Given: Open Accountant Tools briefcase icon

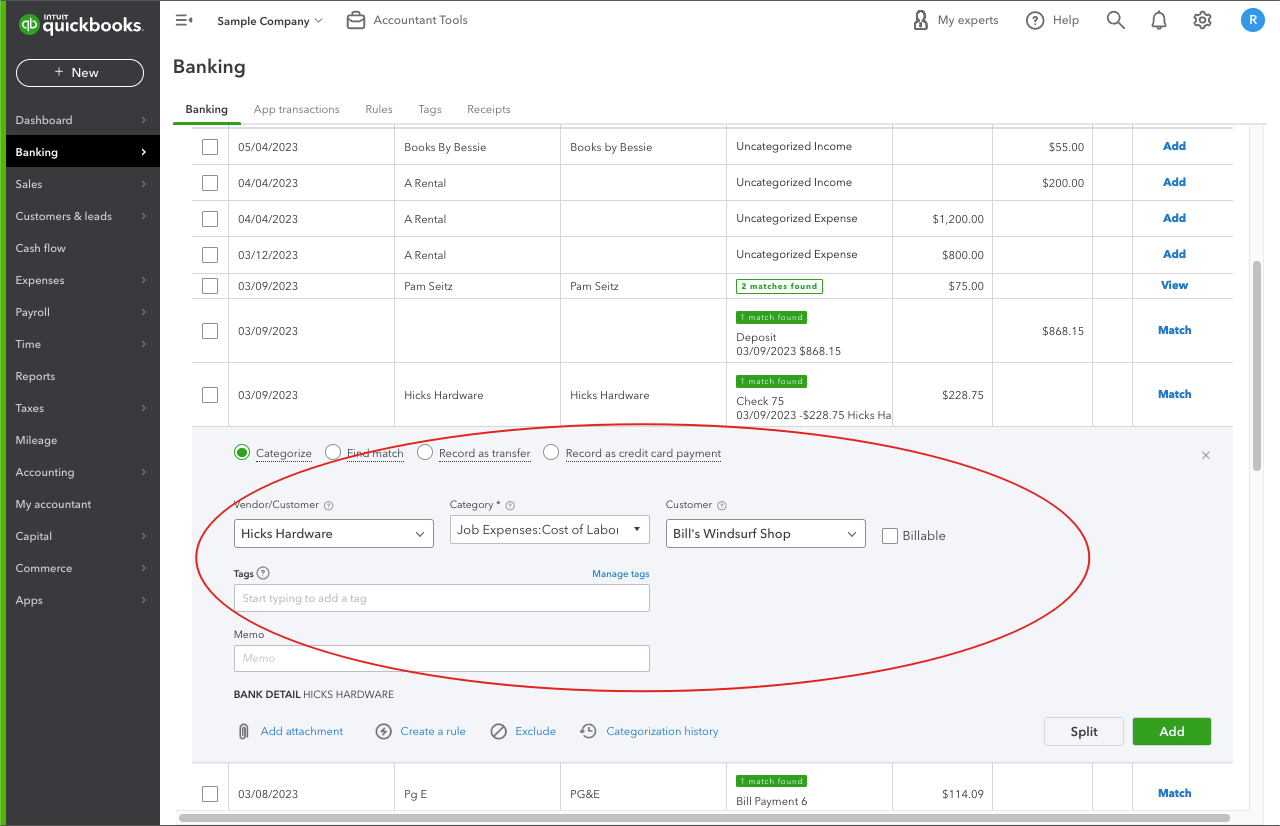Looking at the screenshot, I should 356,20.
